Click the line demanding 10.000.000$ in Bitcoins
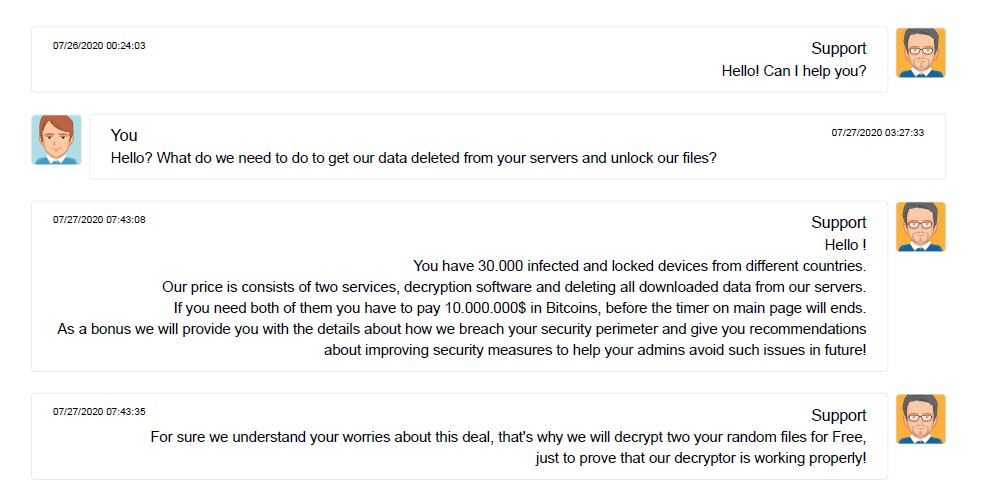 (520, 309)
